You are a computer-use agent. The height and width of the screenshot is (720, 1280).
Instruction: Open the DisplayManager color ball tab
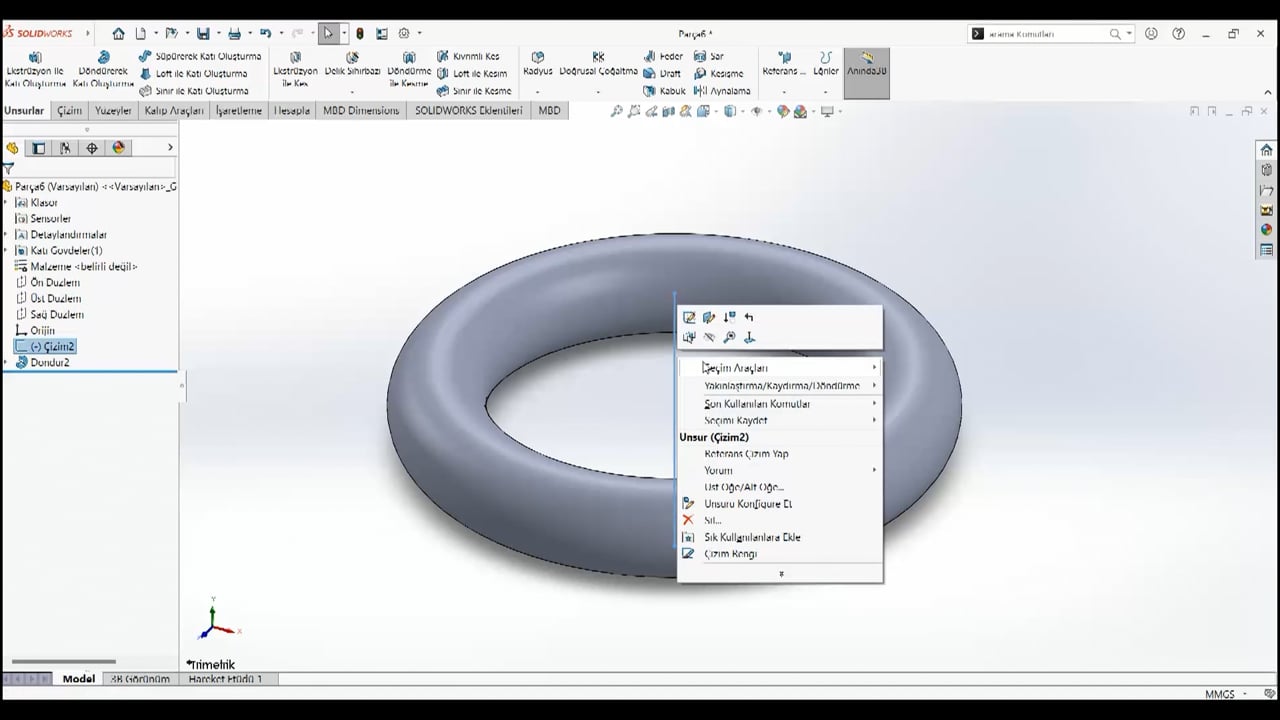pos(118,148)
